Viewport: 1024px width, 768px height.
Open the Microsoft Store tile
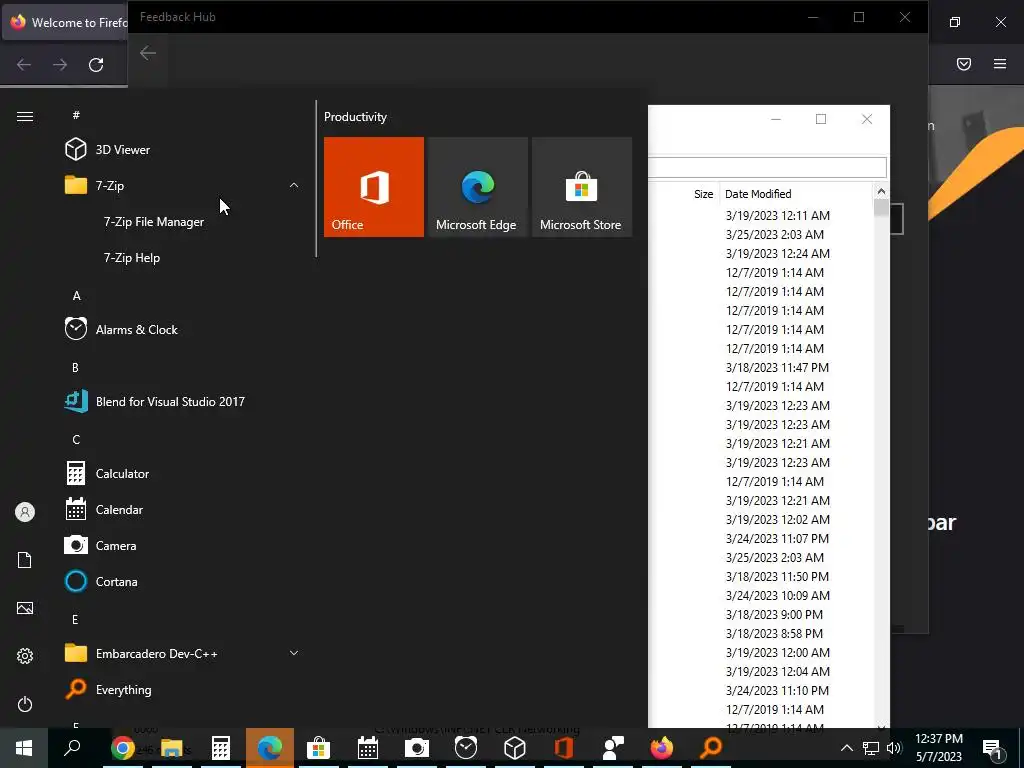[582, 187]
